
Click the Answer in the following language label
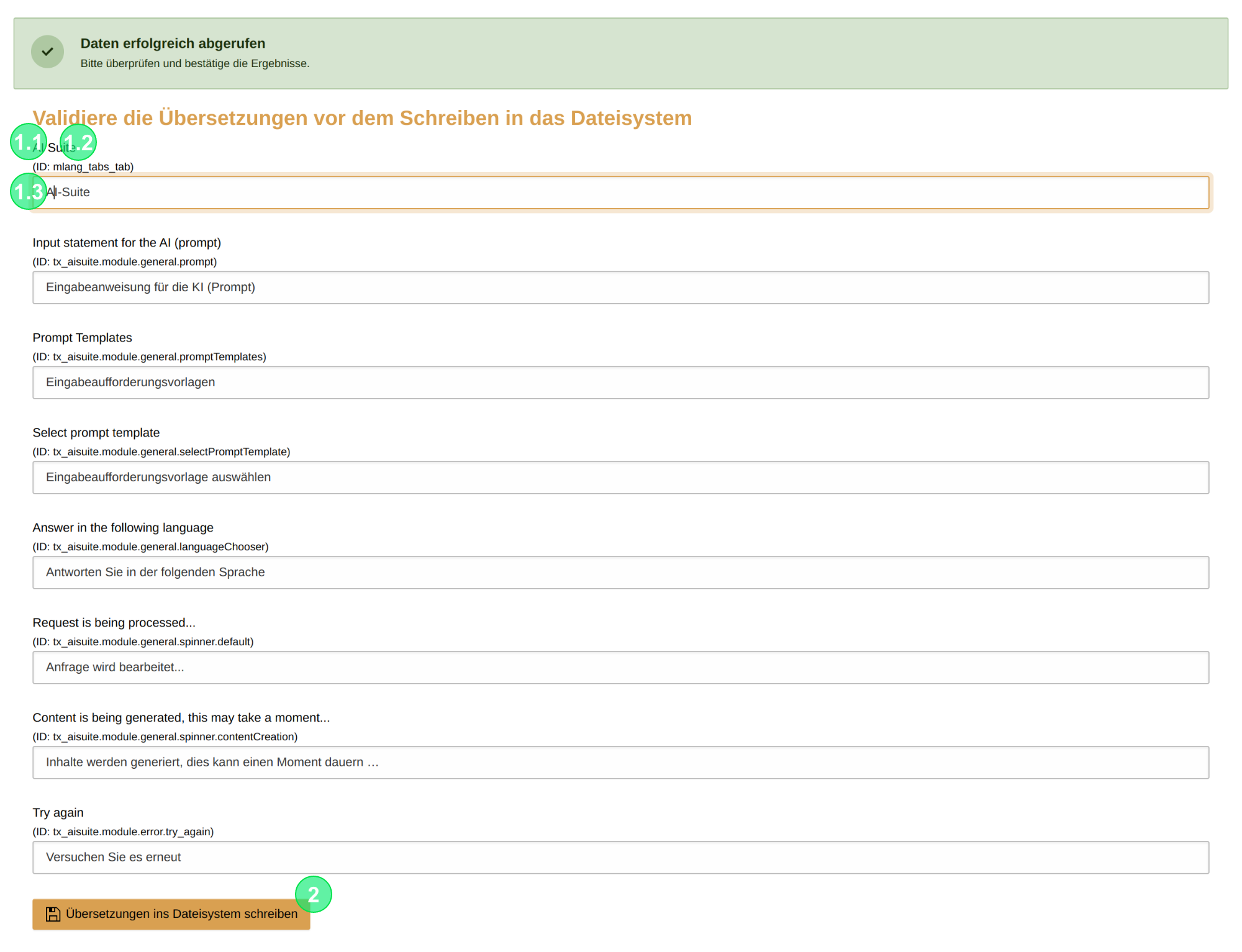pyautogui.click(x=123, y=528)
